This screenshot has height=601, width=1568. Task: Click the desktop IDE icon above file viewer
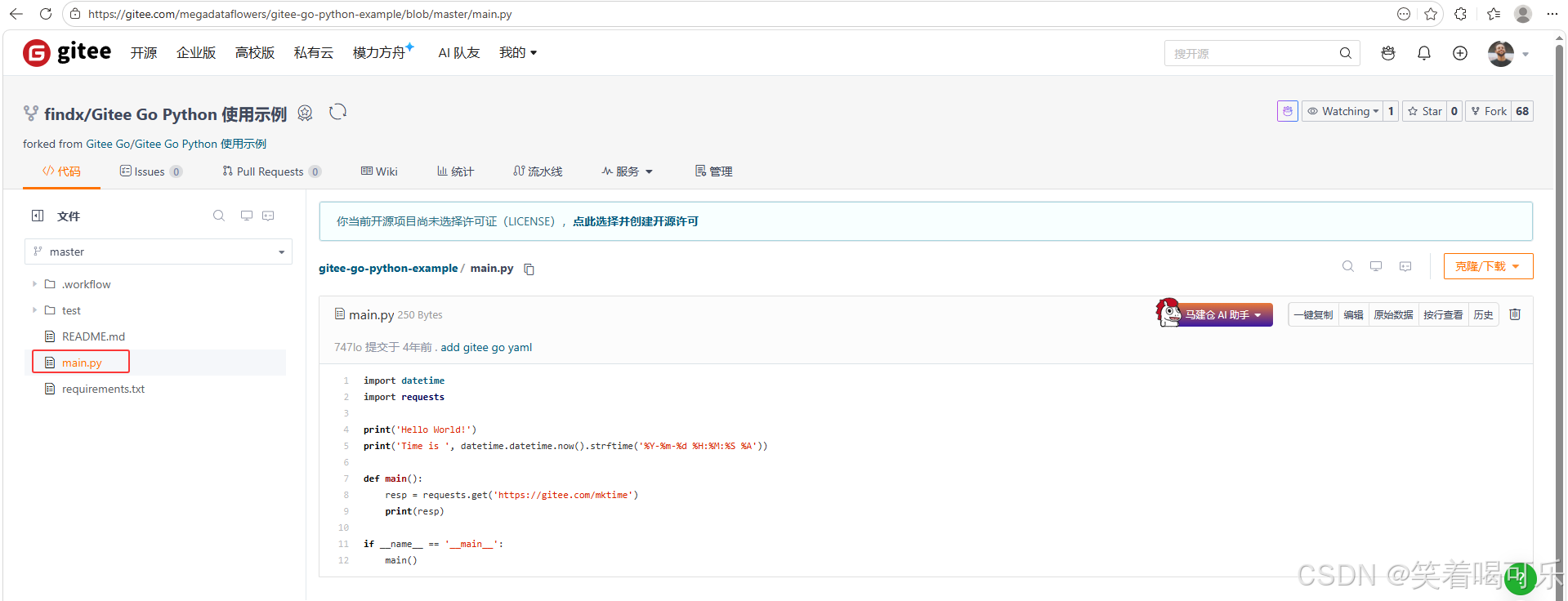[1376, 266]
